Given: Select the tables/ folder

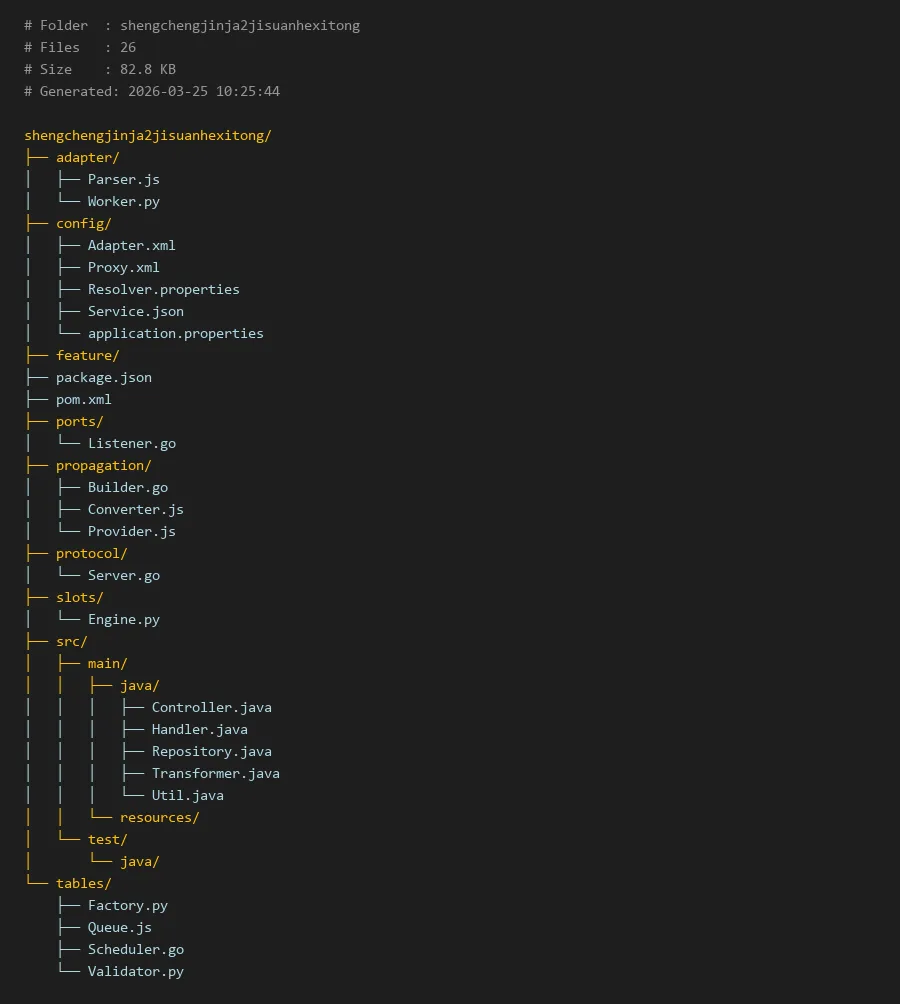Looking at the screenshot, I should point(84,883).
